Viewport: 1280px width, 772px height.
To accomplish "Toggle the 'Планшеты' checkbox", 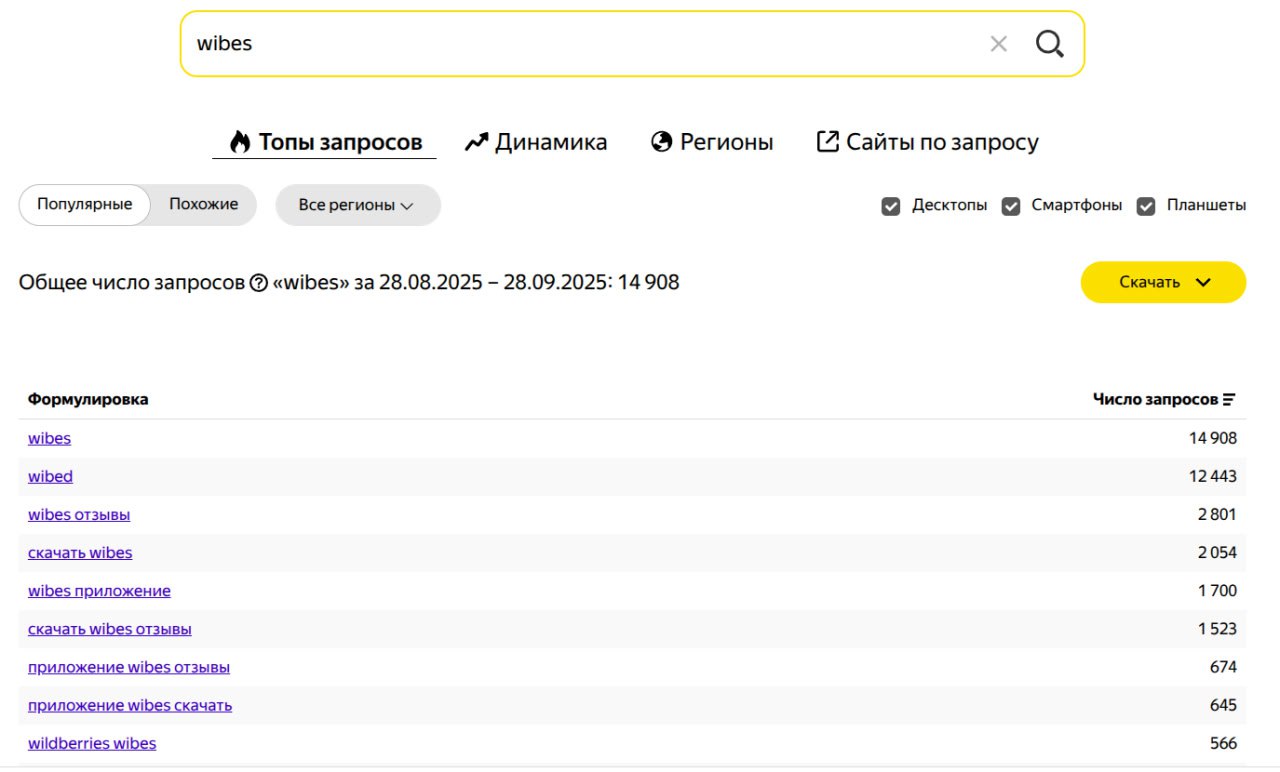I will 1147,206.
